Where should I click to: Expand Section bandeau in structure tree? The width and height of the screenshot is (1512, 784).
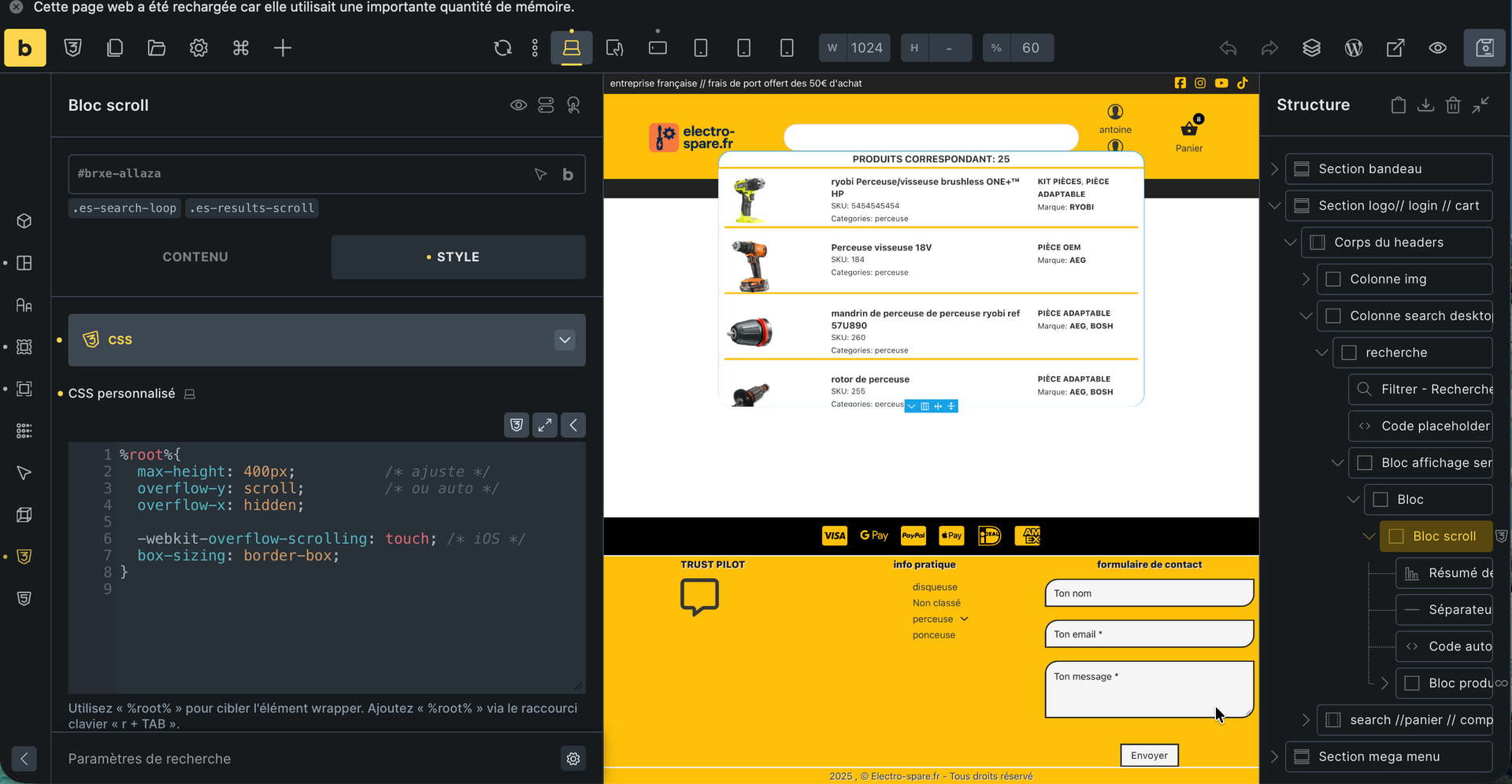point(1274,169)
